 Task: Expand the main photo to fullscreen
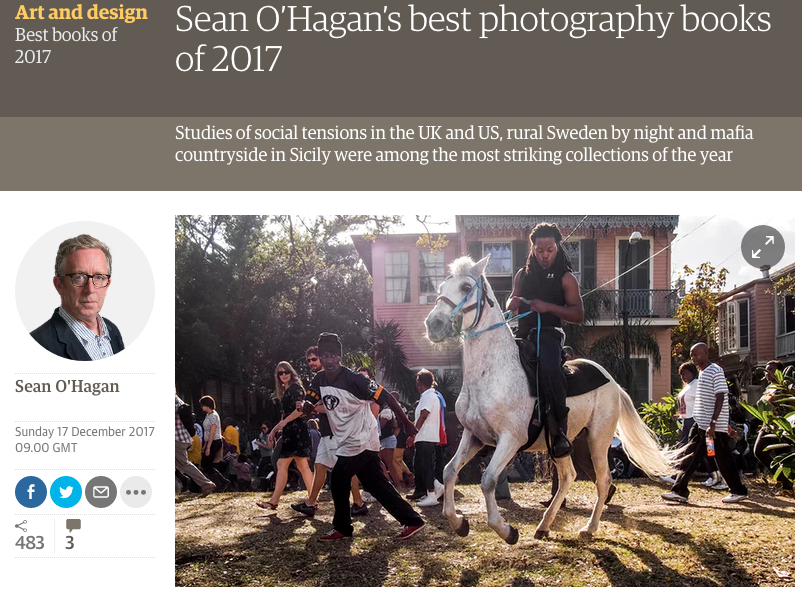(763, 247)
